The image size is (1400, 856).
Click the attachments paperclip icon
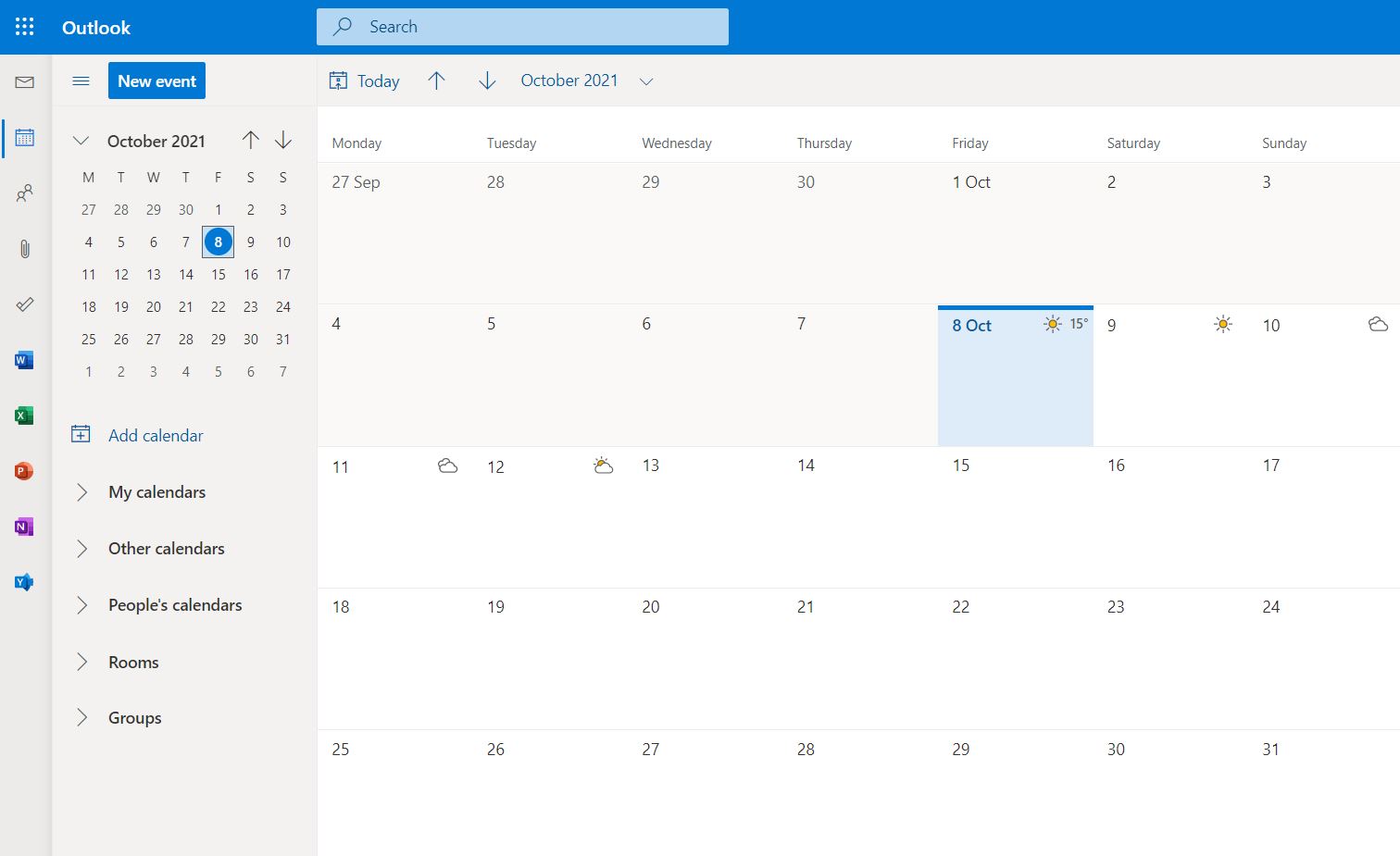pos(24,248)
